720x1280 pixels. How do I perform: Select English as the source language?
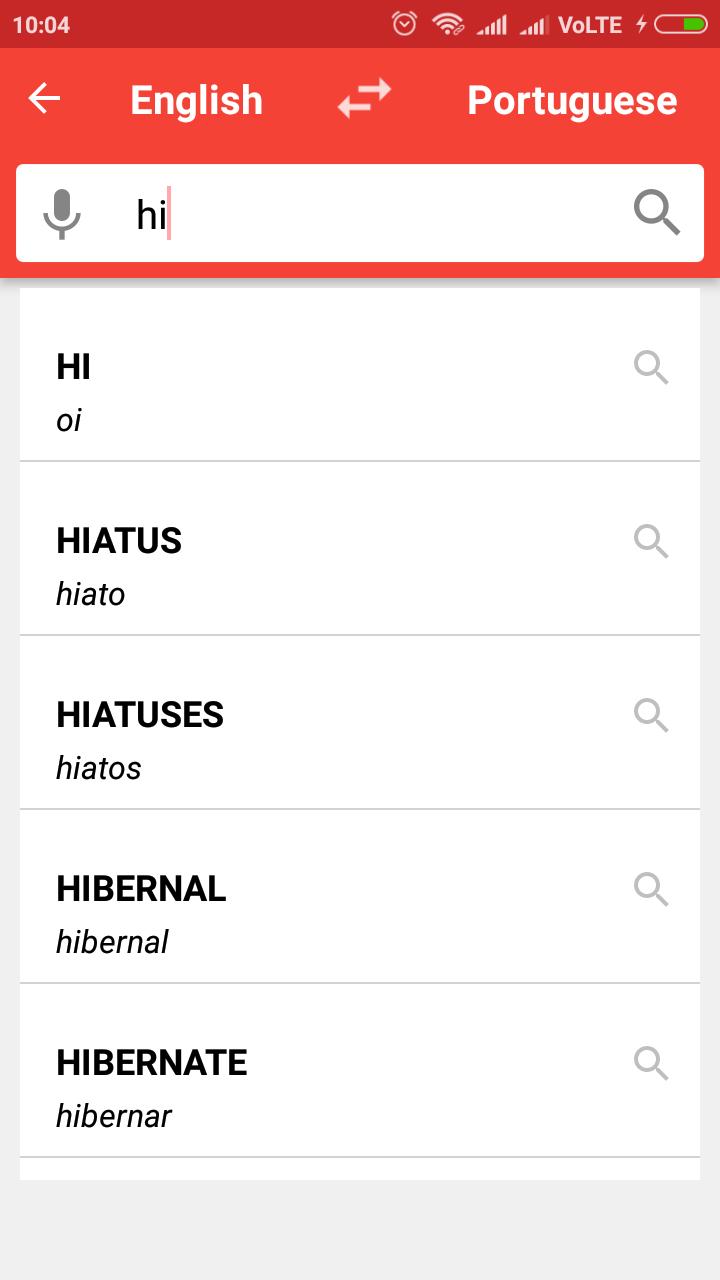click(x=196, y=100)
